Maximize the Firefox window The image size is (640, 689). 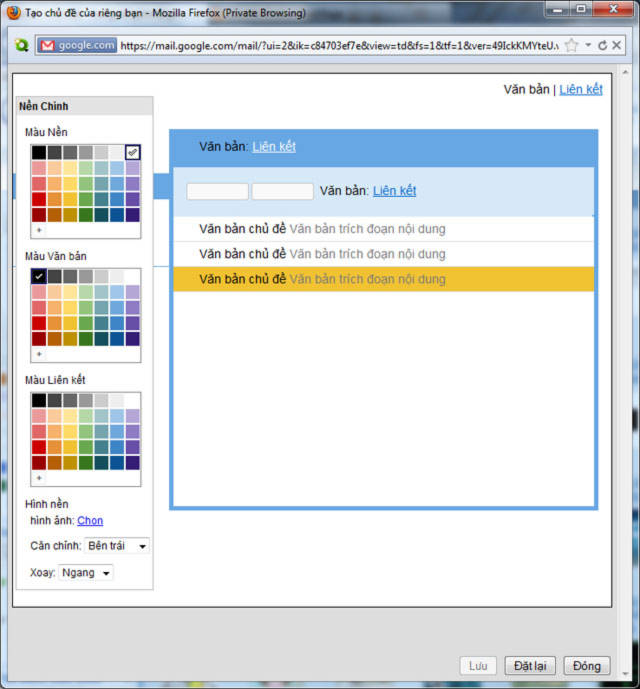pos(581,9)
